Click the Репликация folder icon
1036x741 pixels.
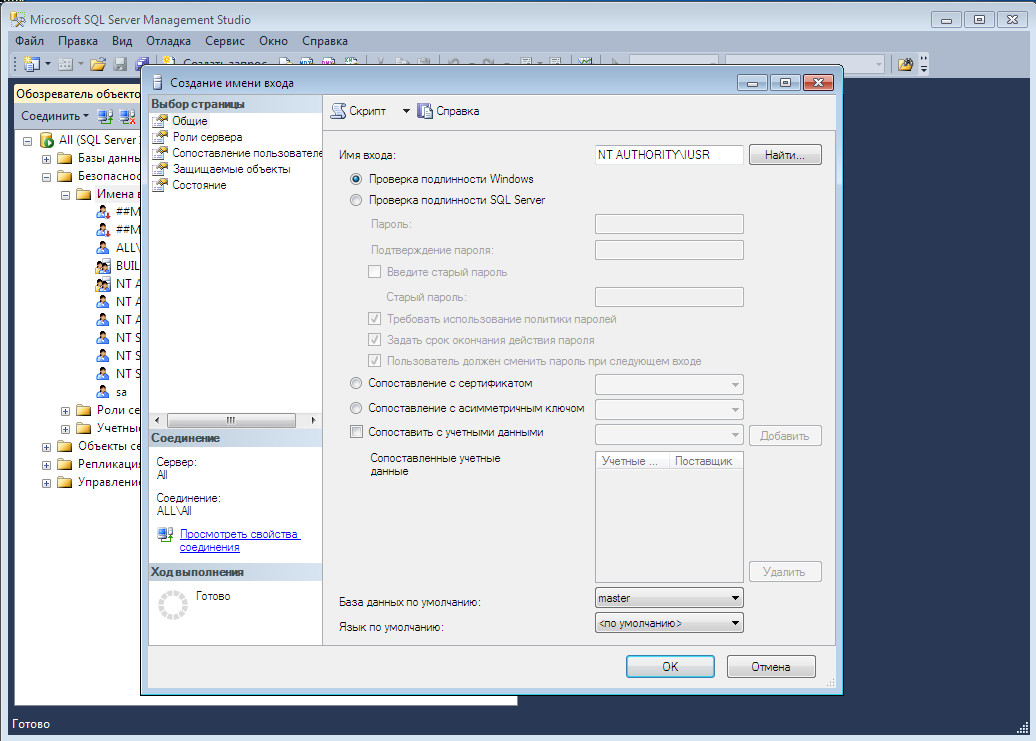(x=65, y=464)
